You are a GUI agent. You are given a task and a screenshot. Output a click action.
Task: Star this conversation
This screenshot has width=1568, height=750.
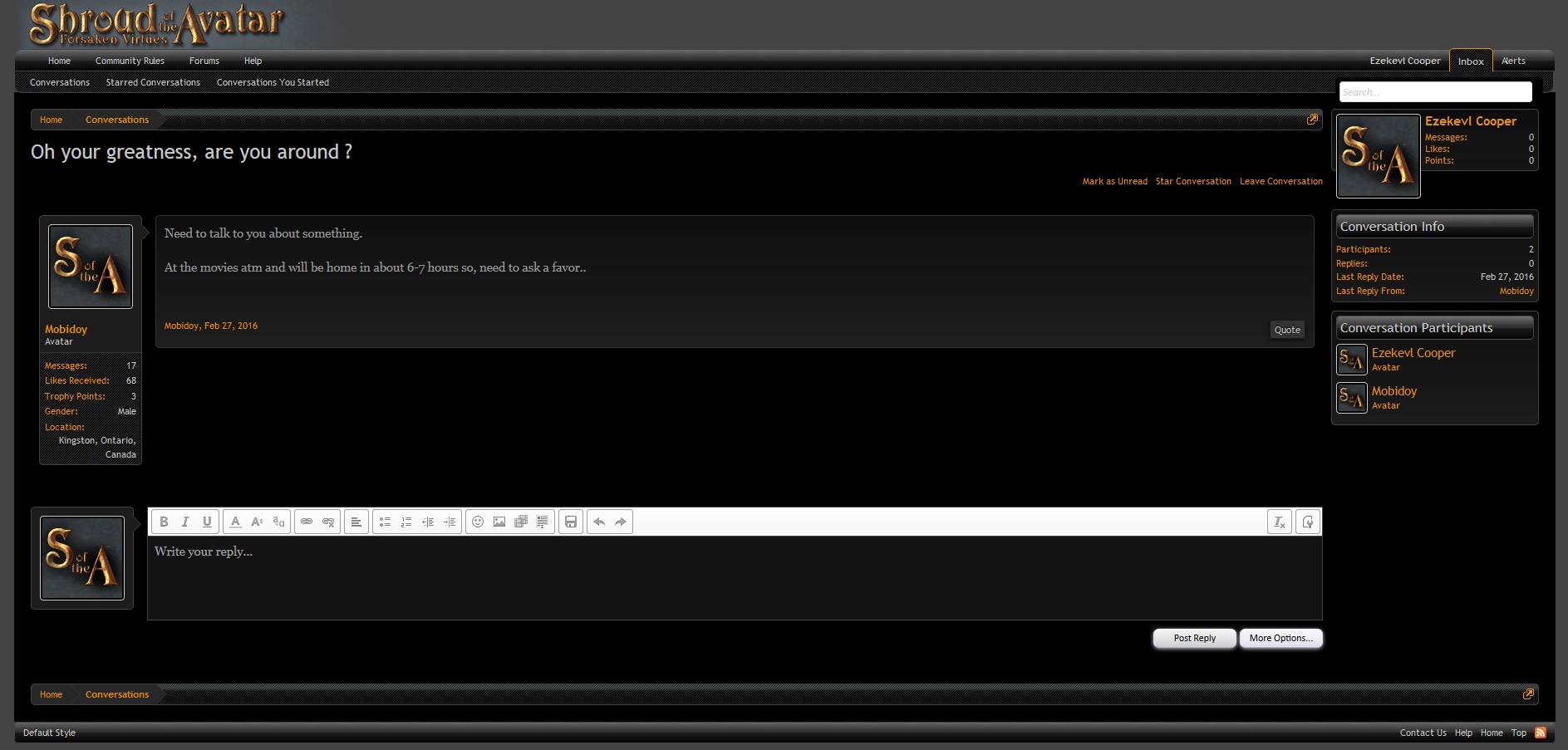[x=1193, y=181]
